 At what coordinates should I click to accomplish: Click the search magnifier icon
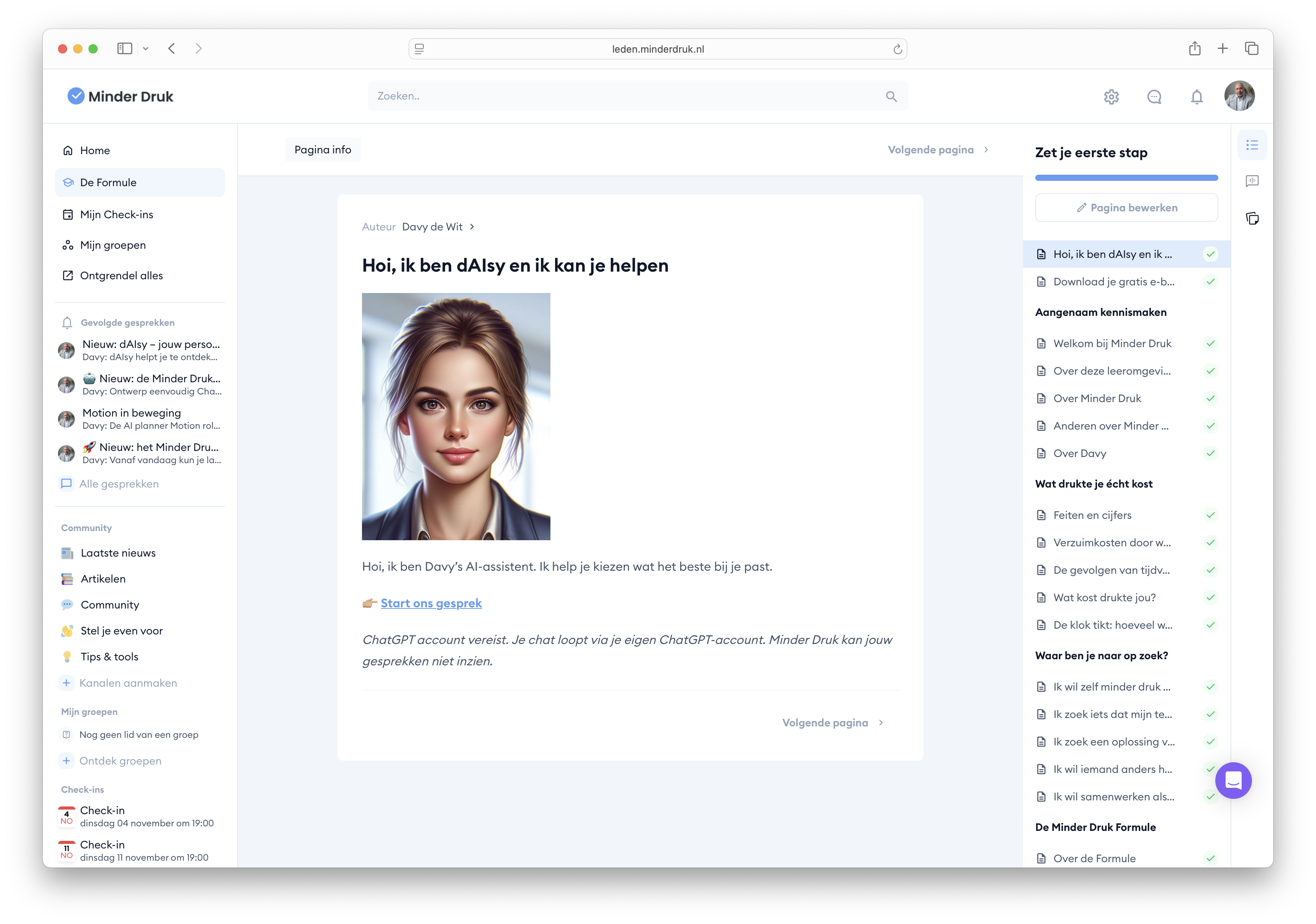coord(891,96)
